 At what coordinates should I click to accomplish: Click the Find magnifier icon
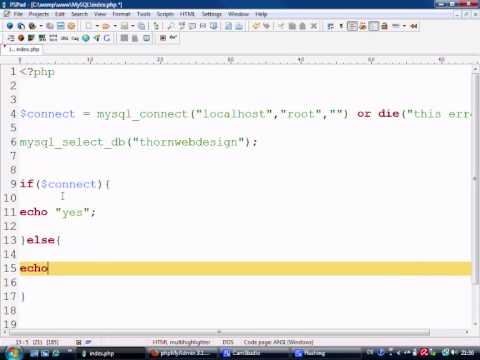(x=171, y=26)
